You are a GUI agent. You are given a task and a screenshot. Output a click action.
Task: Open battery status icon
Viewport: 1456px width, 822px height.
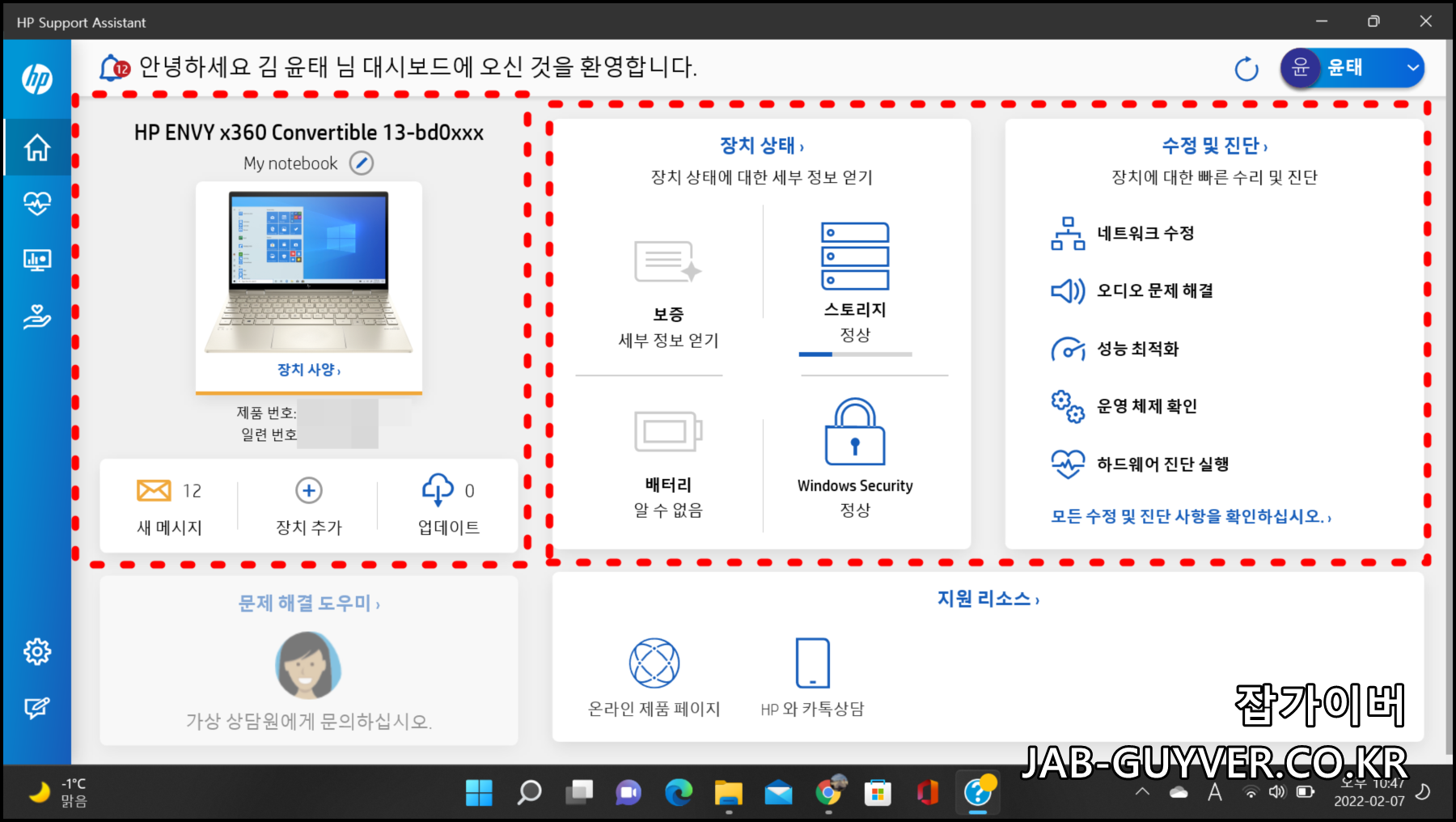668,431
